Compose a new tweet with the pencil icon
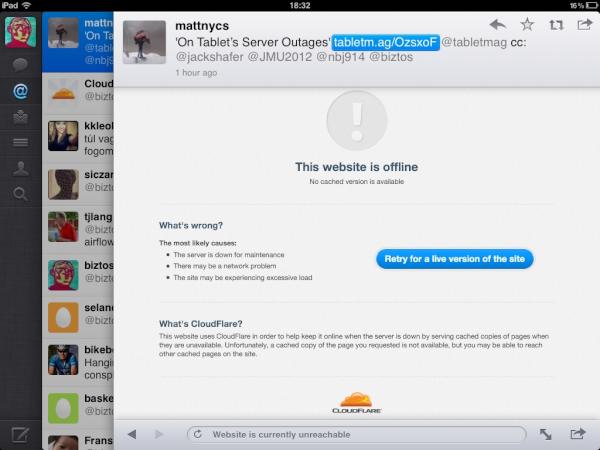Image resolution: width=600 pixels, height=450 pixels. pos(20,435)
